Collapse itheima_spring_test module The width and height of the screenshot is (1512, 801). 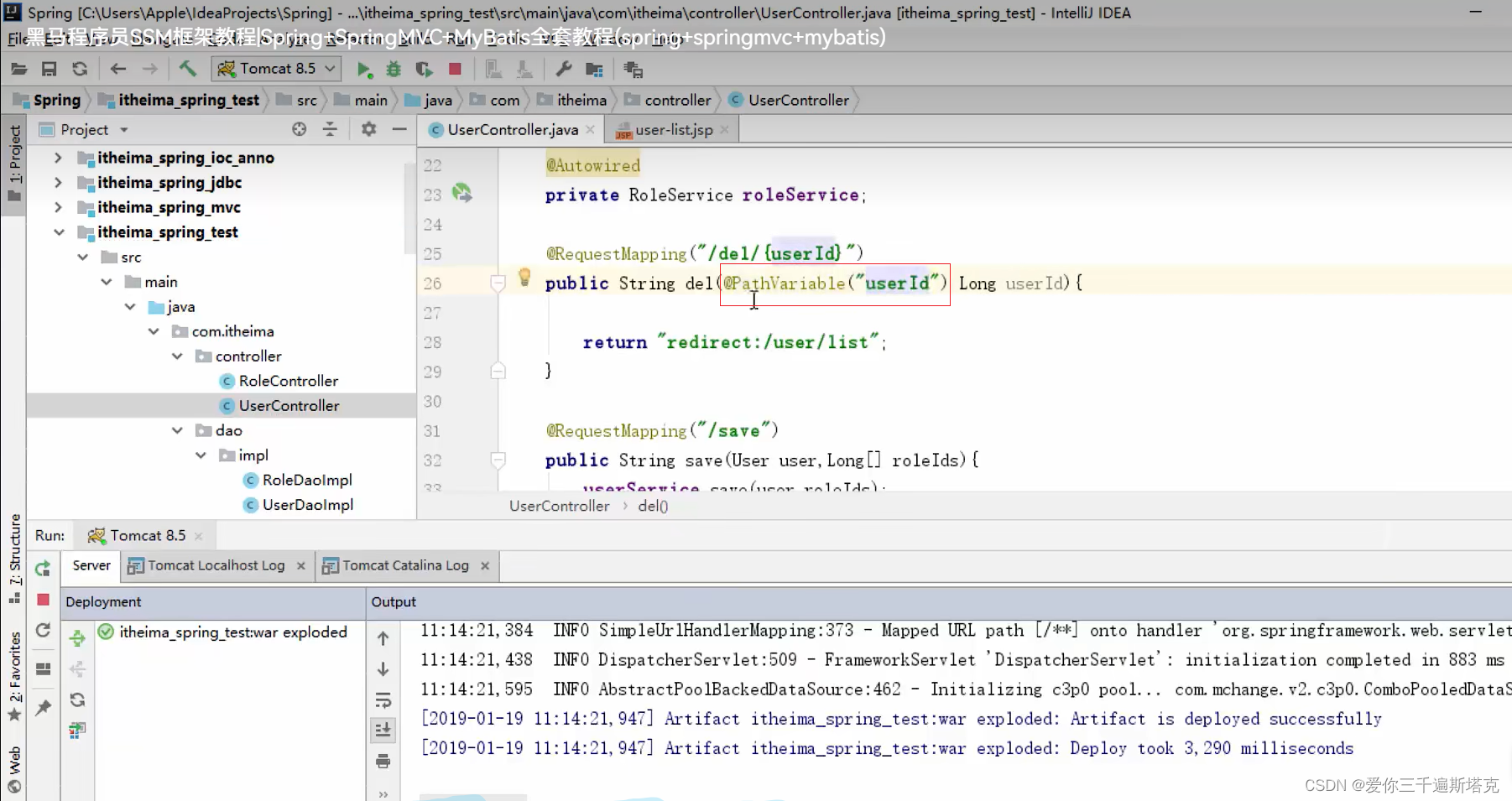[x=59, y=232]
